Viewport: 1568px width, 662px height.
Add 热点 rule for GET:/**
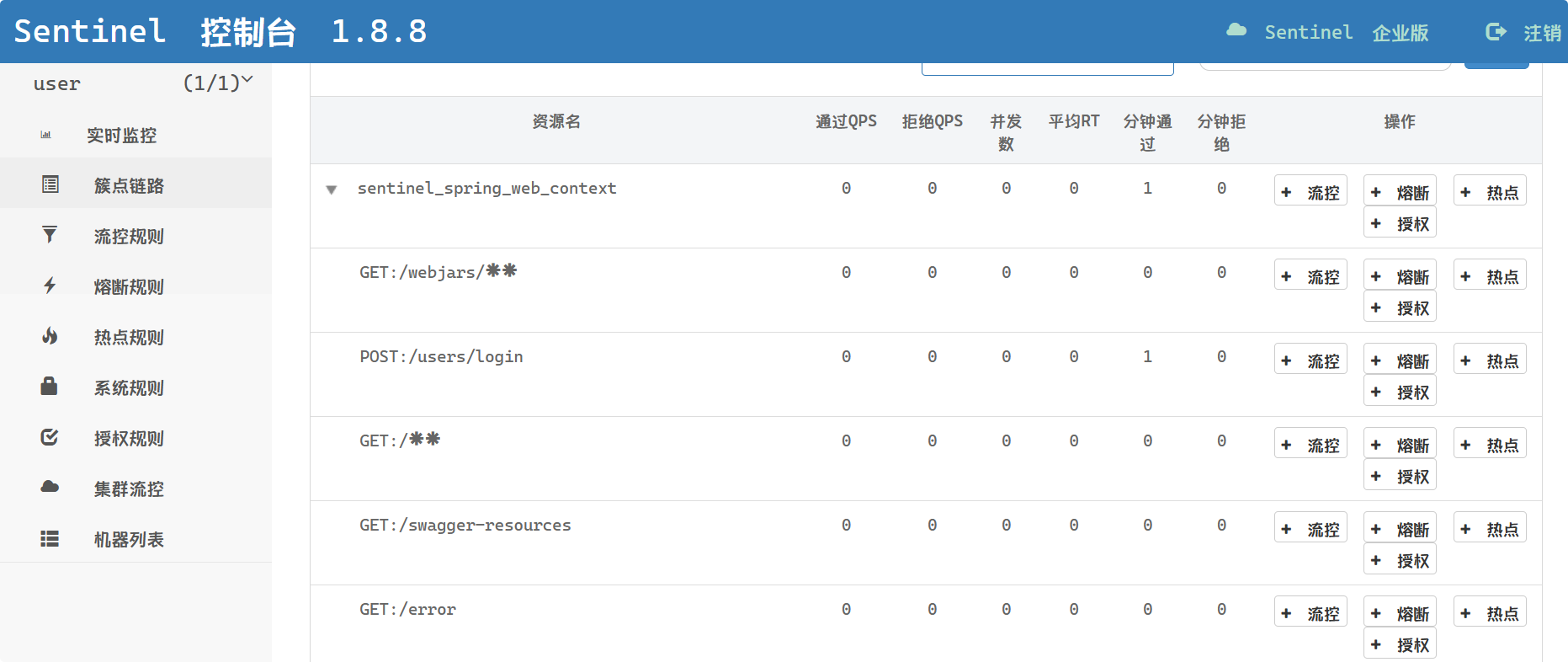click(x=1490, y=444)
